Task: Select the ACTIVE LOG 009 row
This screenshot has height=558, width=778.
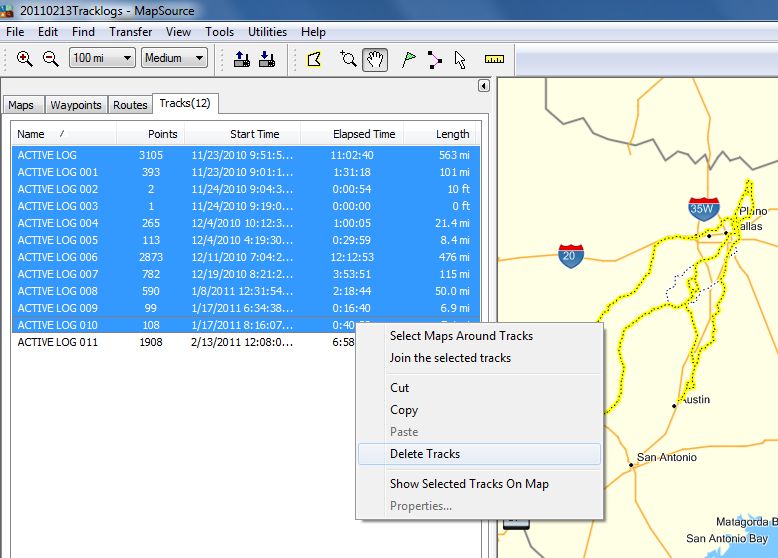Action: click(x=246, y=308)
